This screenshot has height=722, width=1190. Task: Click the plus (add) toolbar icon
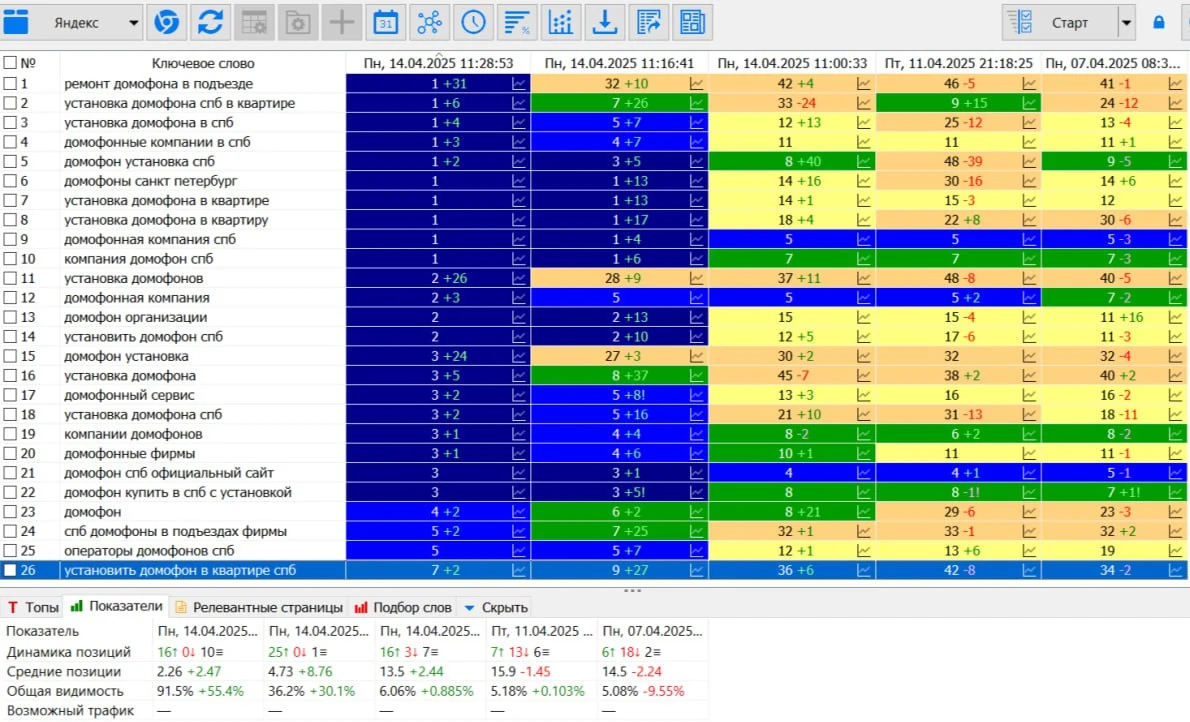342,22
